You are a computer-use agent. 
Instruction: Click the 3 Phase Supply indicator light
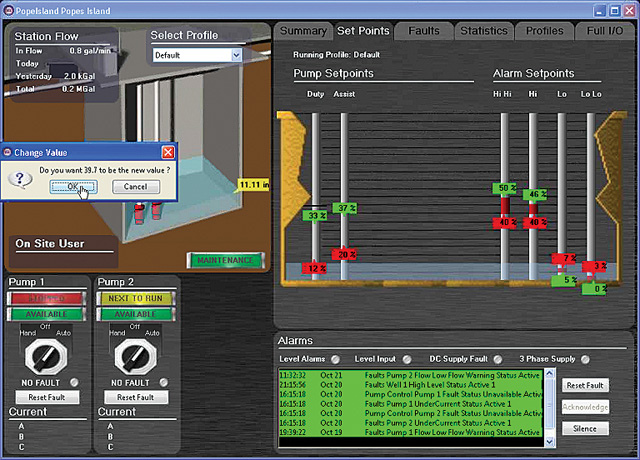pos(583,359)
